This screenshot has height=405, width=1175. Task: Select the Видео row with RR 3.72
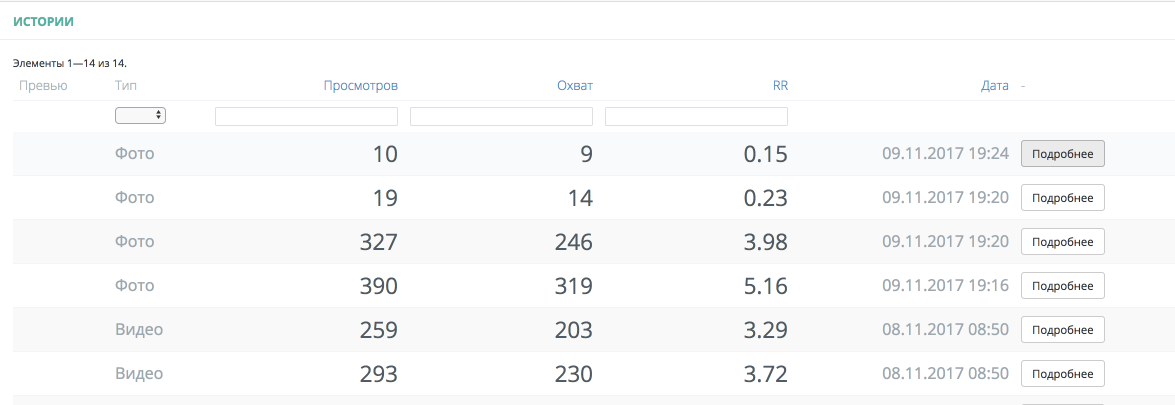[500, 374]
